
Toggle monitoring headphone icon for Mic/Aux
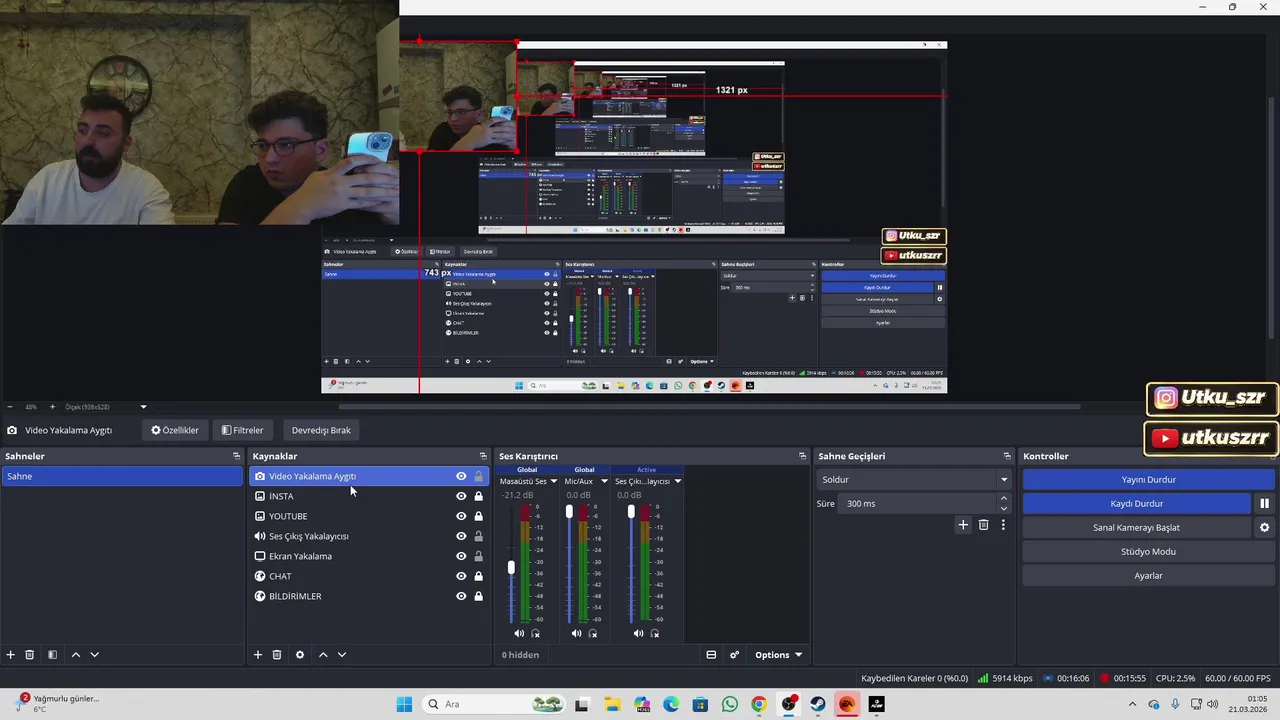(593, 633)
